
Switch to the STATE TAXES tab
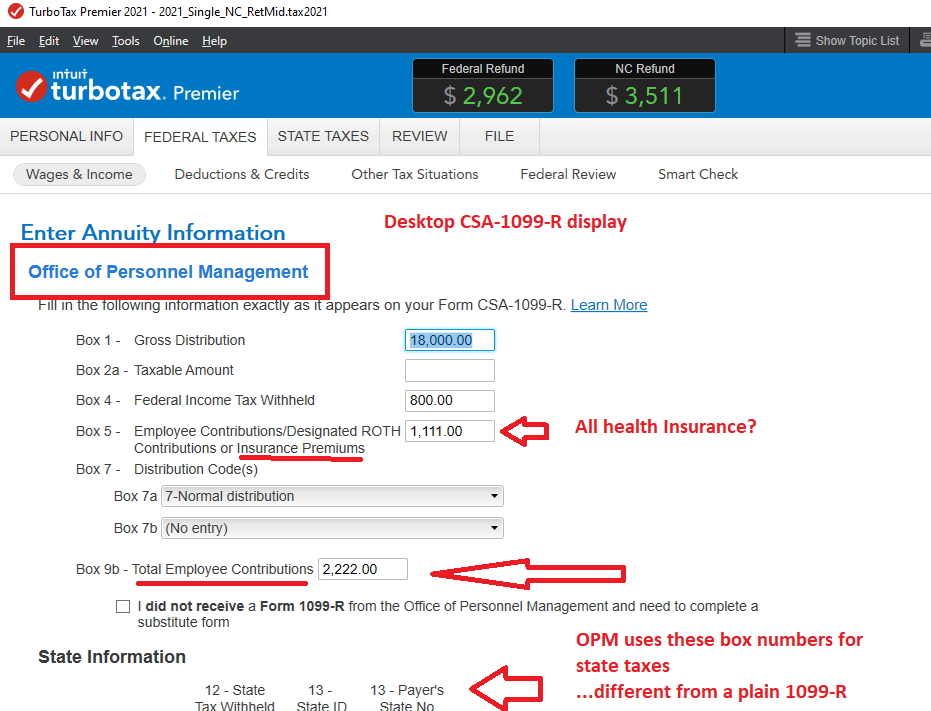pos(323,137)
